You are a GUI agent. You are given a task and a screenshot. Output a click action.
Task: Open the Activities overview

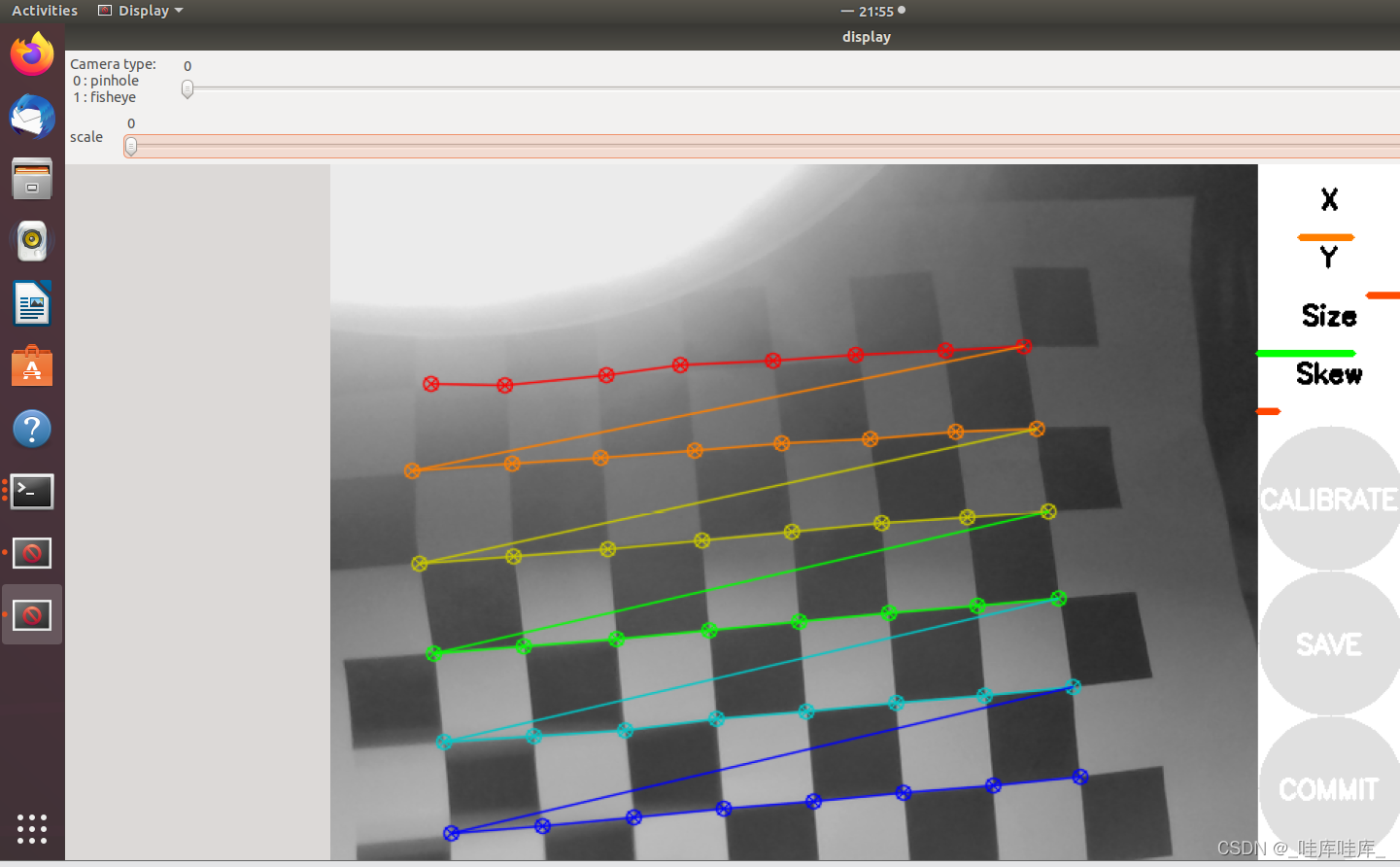click(45, 11)
